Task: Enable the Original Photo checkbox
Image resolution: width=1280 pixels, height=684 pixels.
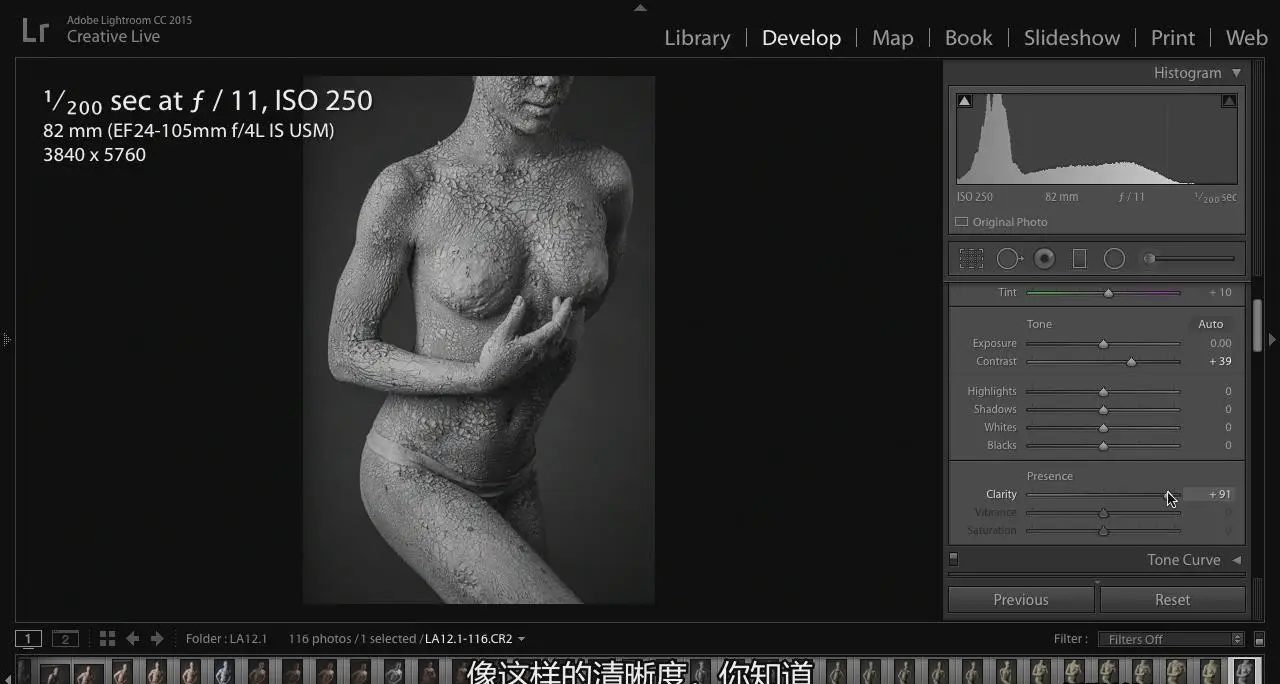Action: [962, 222]
